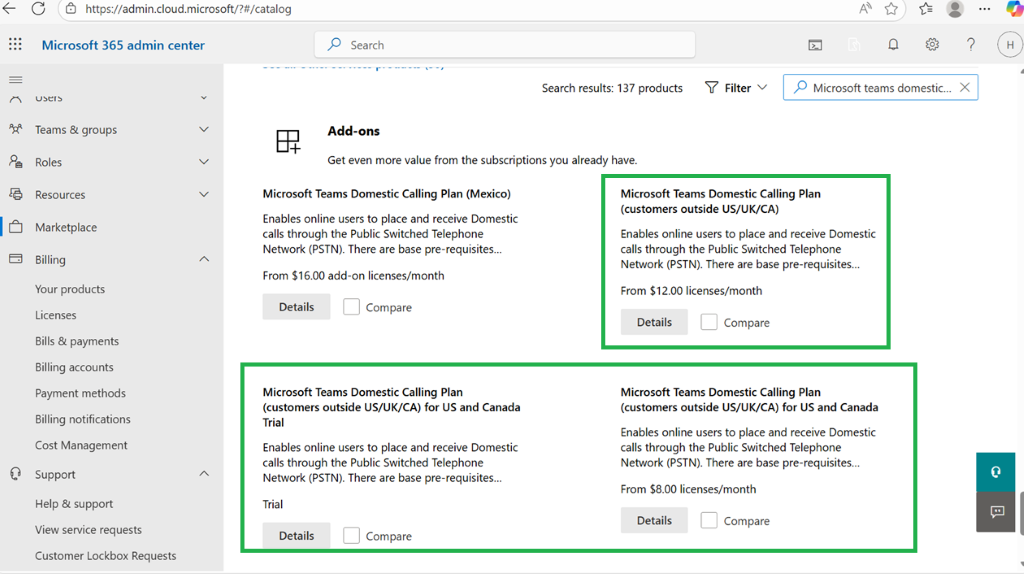Image resolution: width=1024 pixels, height=574 pixels.
Task: Open Billing notifications page
Action: (82, 419)
